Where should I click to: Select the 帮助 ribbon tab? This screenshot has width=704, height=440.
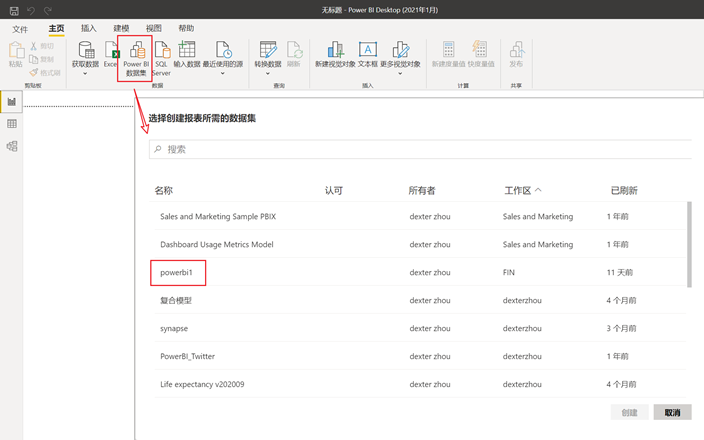(186, 28)
